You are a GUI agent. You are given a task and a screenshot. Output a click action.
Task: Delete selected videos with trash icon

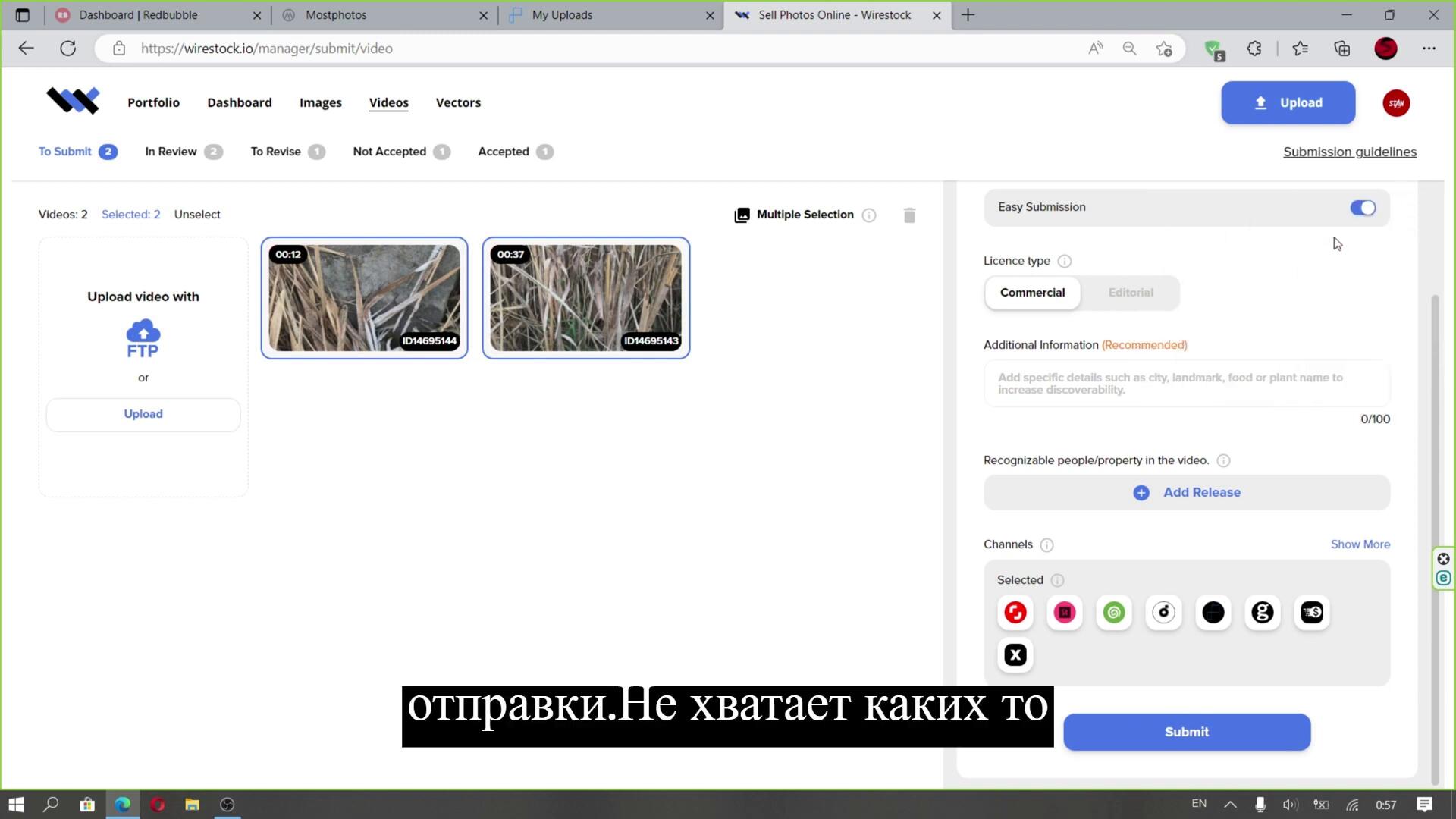[x=909, y=215]
